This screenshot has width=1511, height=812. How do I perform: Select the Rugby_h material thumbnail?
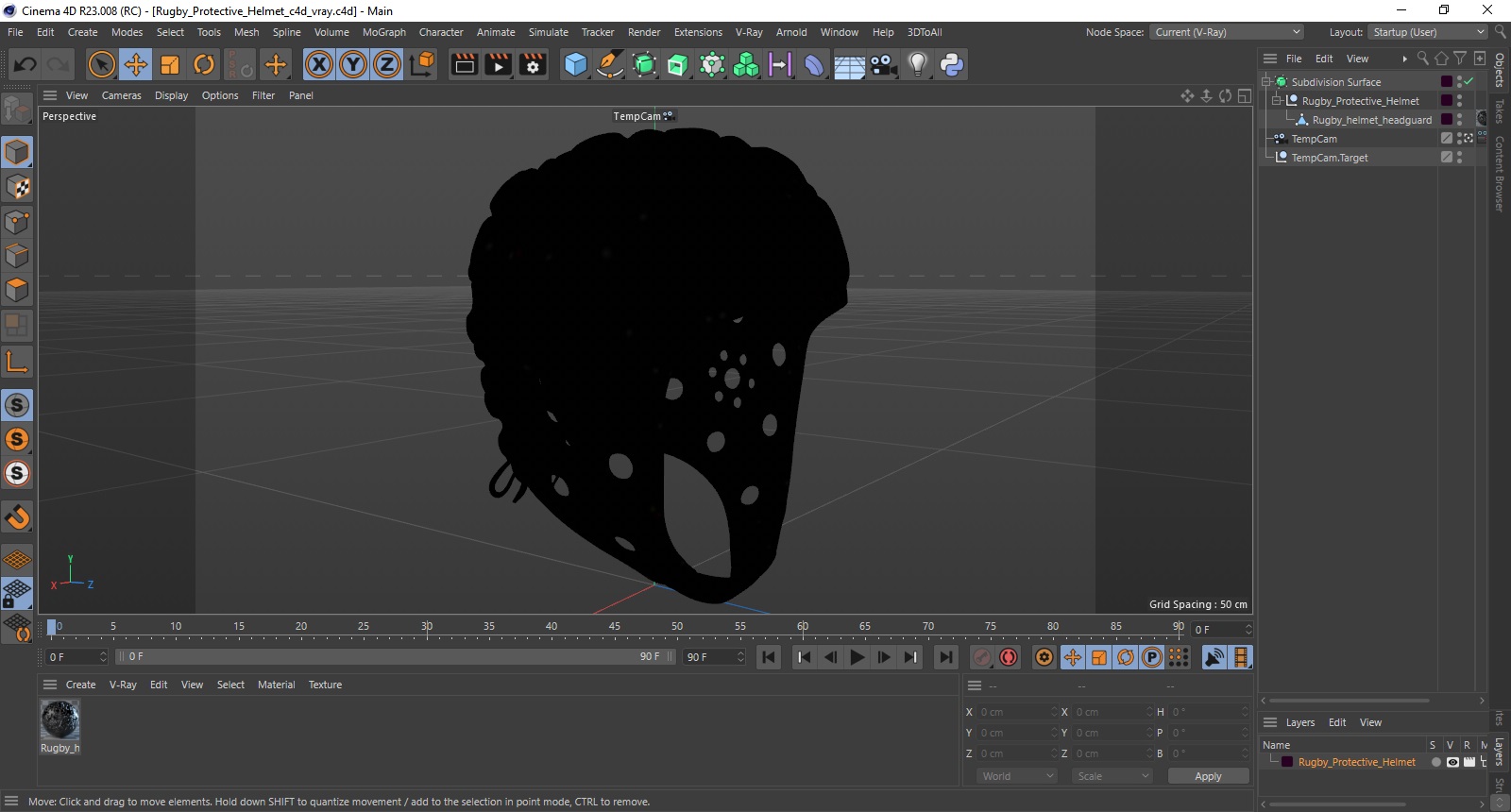tap(59, 720)
